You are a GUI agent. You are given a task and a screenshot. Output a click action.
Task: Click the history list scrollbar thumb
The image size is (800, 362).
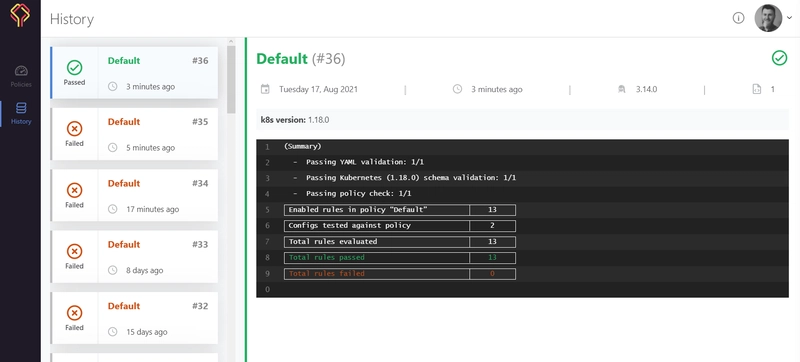click(231, 80)
